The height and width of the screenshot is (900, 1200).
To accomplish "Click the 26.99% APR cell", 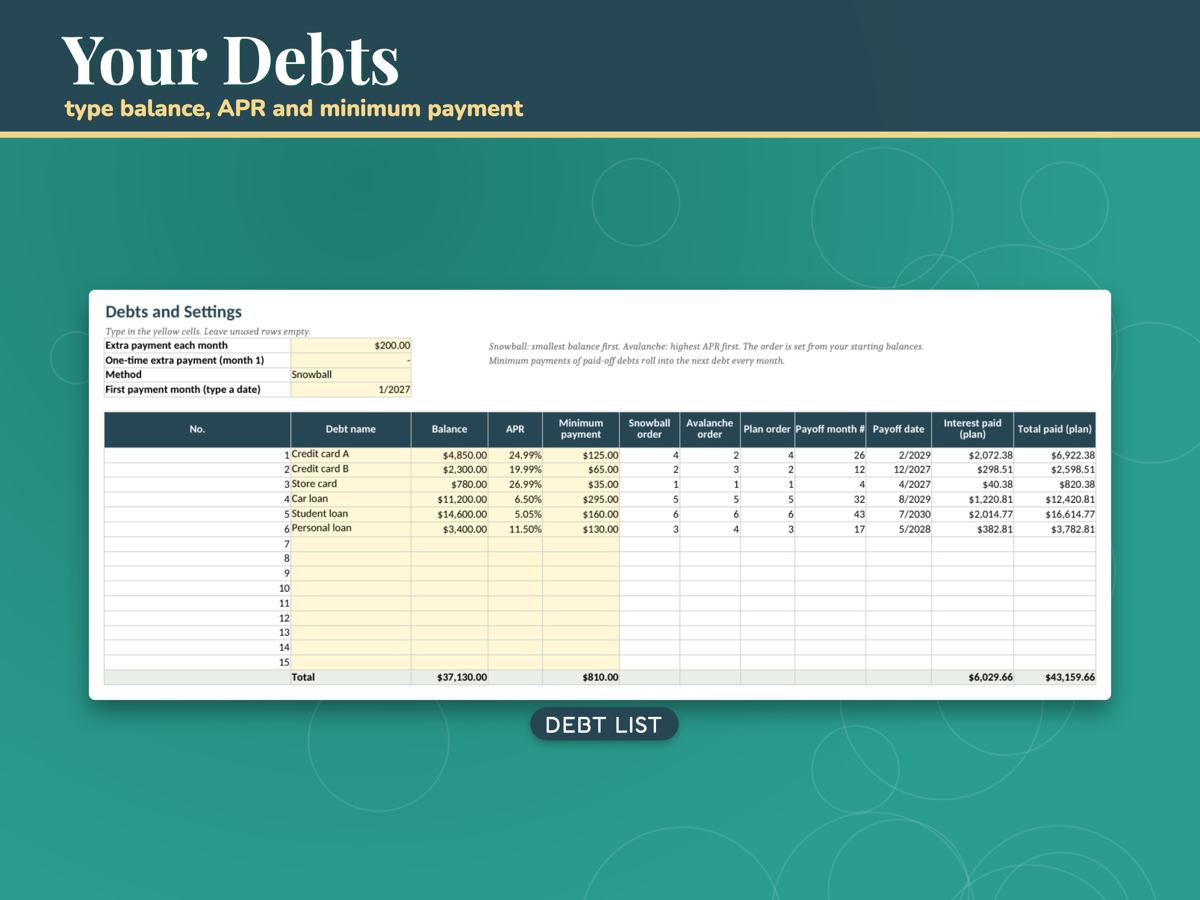I will click(515, 484).
